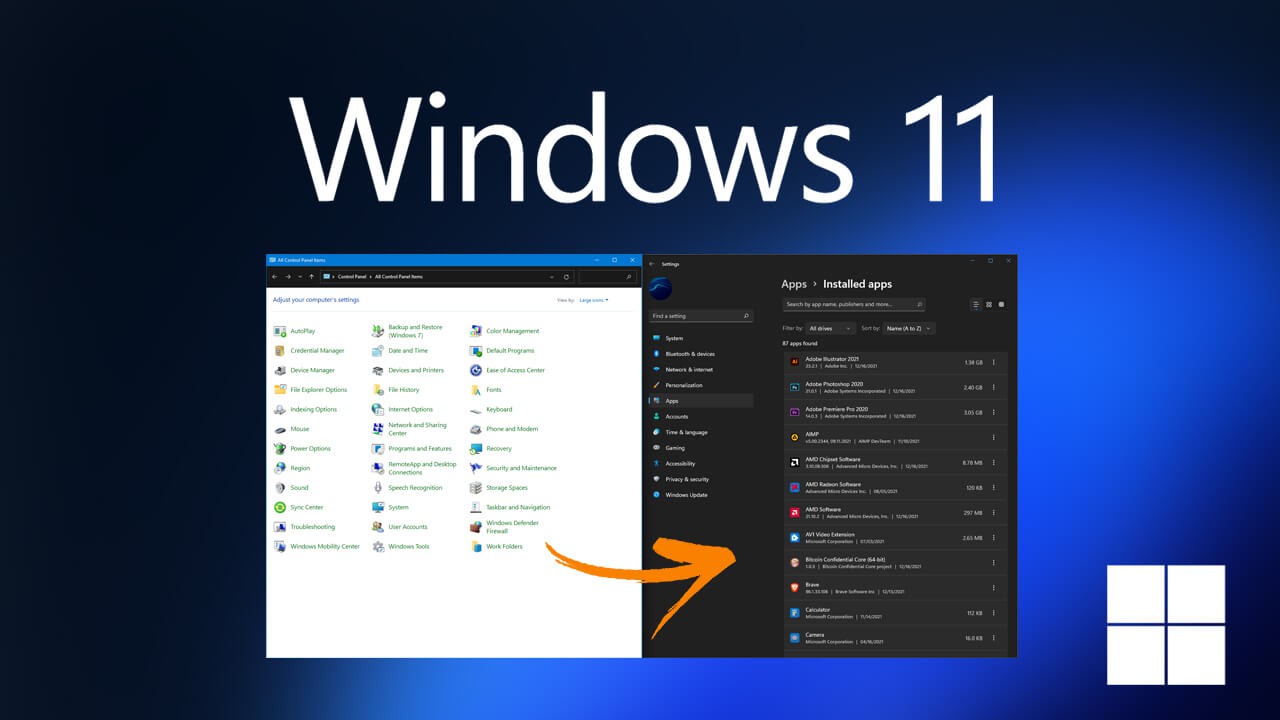Screen dimensions: 1280x720
Task: Open Work Folders item
Action: click(497, 547)
